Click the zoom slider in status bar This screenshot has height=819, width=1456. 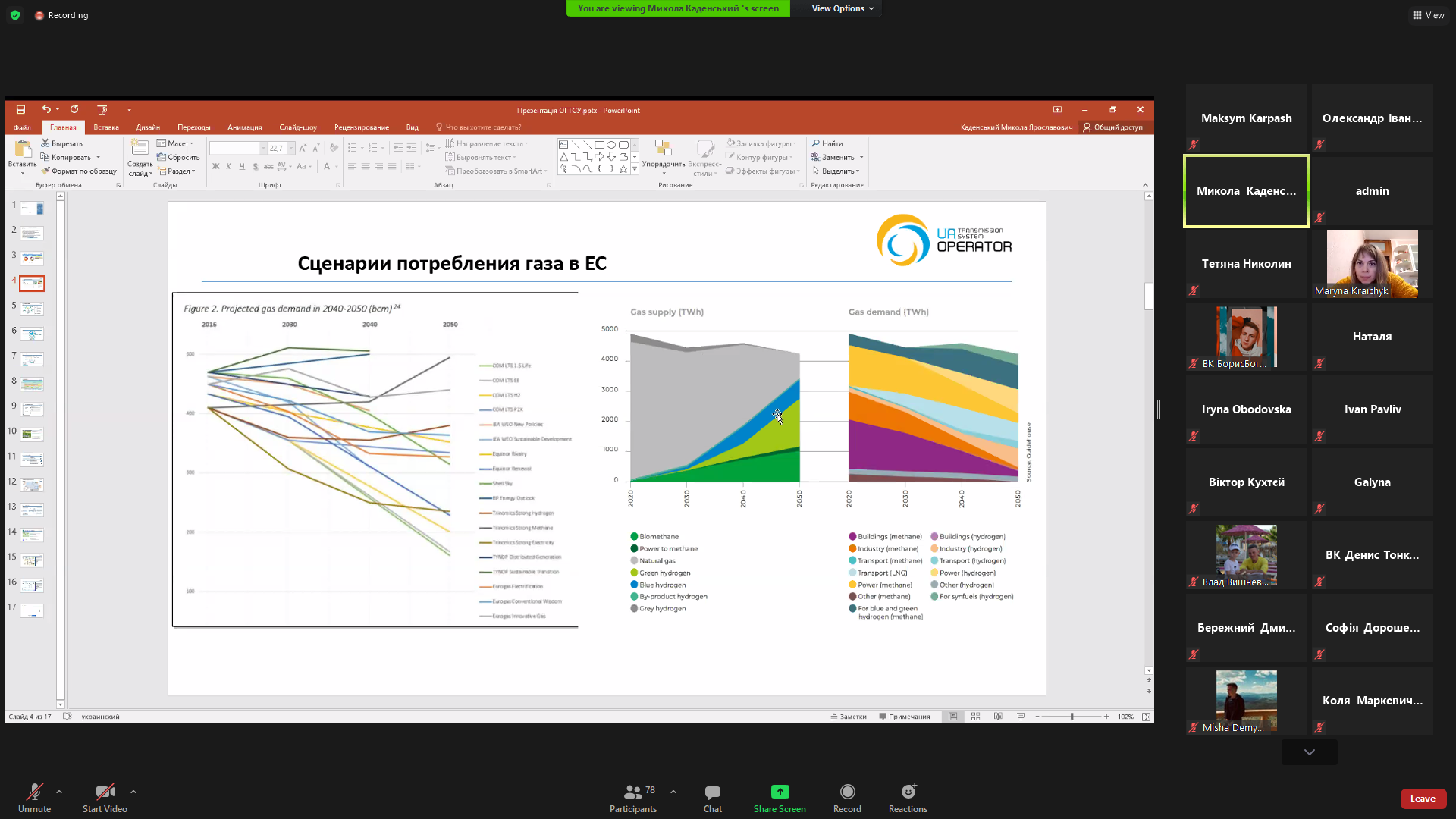1071,717
